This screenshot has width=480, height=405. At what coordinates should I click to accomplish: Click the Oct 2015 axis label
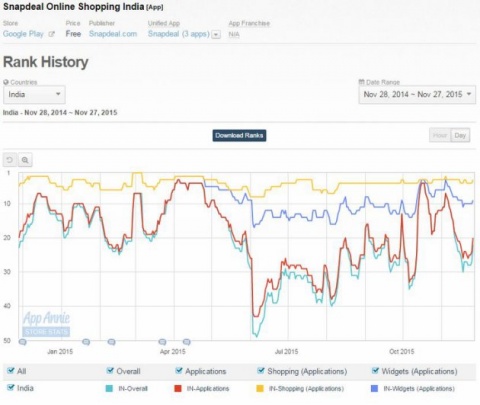click(402, 352)
